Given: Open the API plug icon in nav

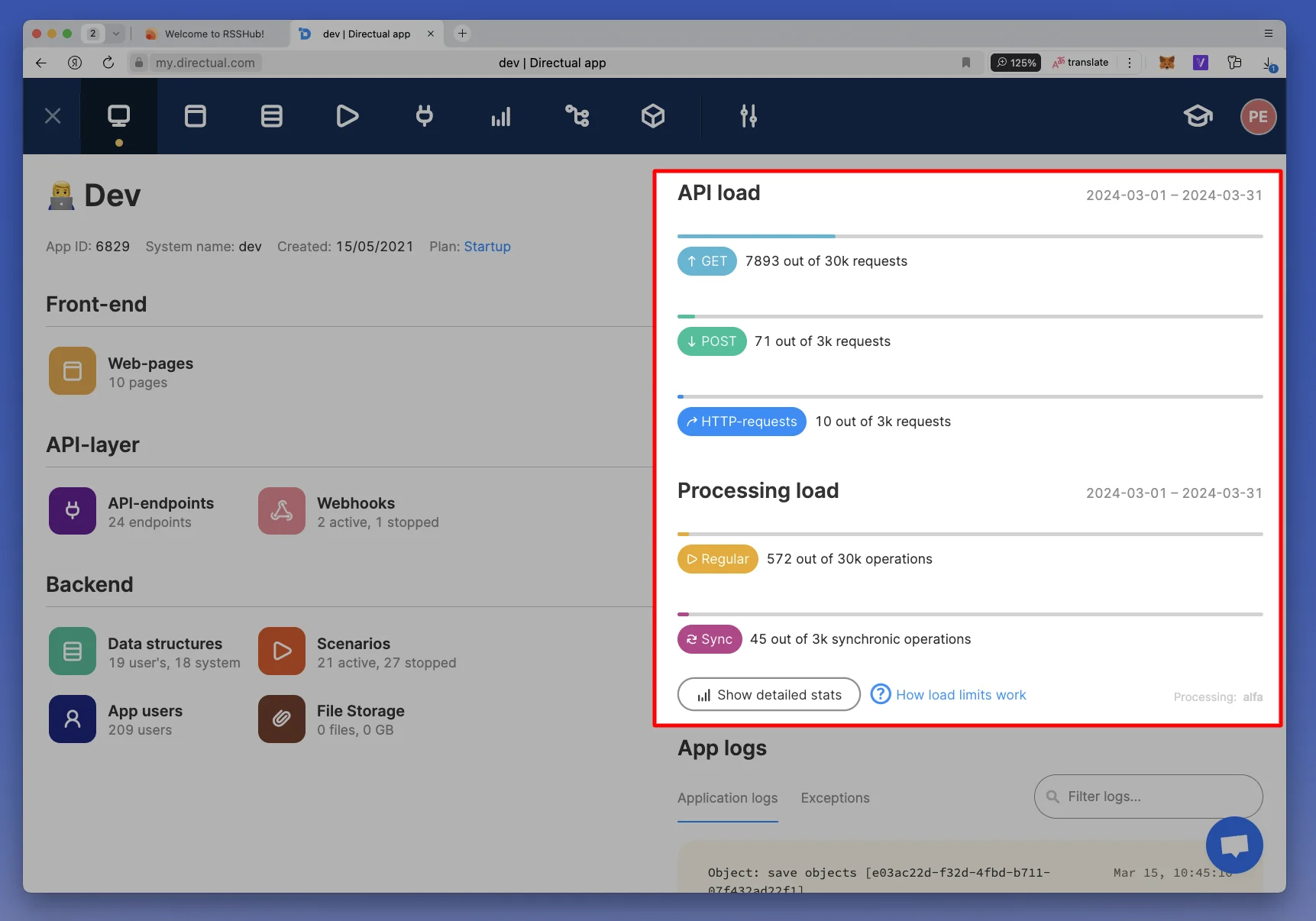Looking at the screenshot, I should 424,116.
